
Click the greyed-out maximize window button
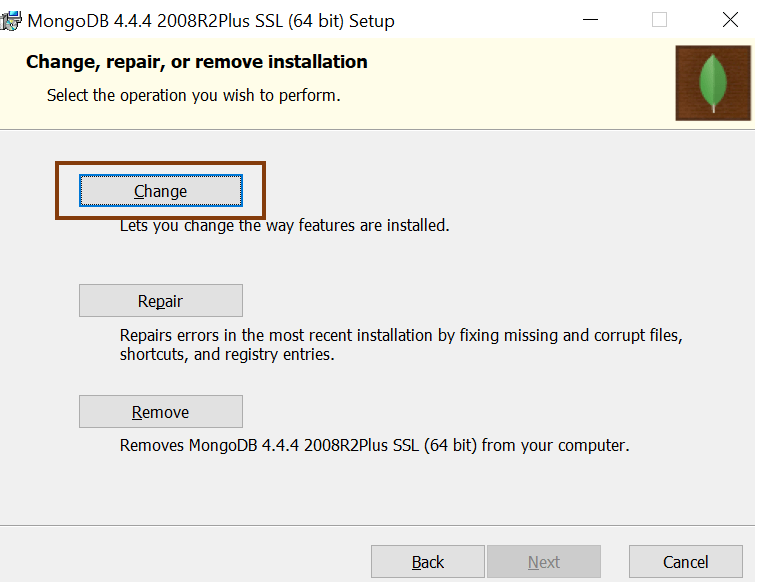coord(659,20)
